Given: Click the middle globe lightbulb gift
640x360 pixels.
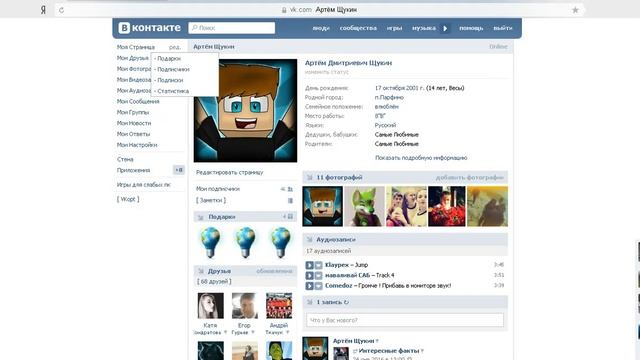Looking at the screenshot, I should click(245, 242).
